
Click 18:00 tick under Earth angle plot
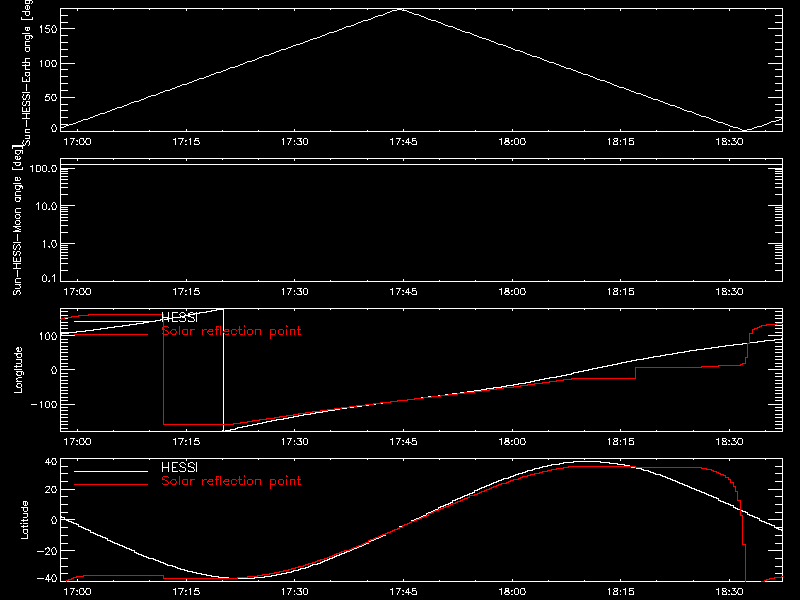[x=512, y=141]
